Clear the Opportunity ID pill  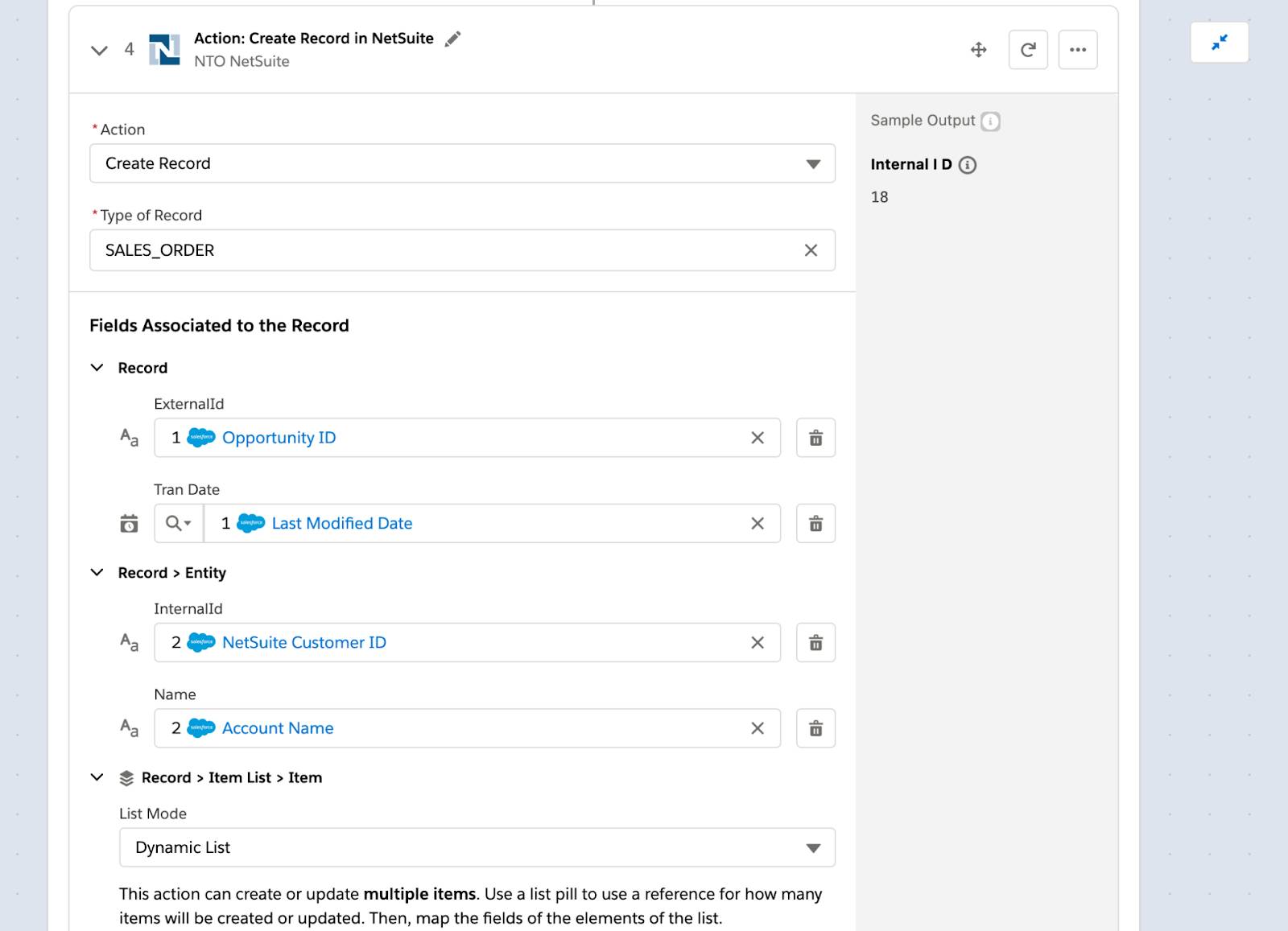tap(758, 438)
